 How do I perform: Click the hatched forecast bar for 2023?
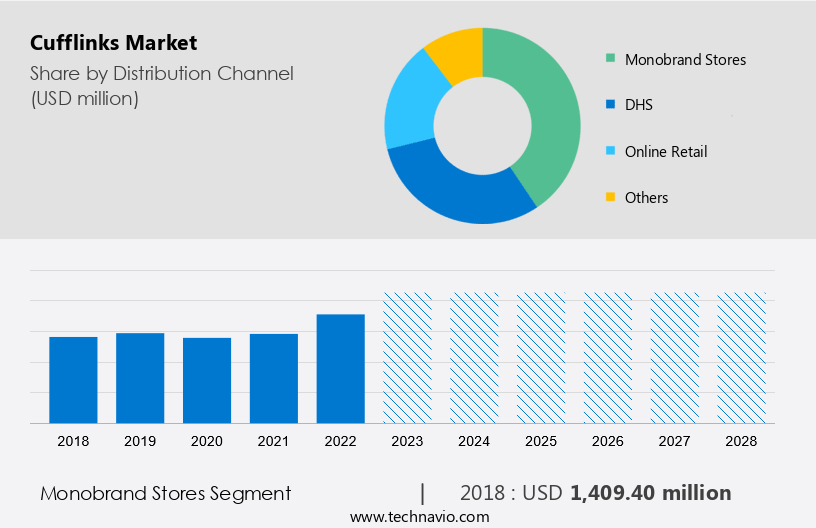pos(408,357)
